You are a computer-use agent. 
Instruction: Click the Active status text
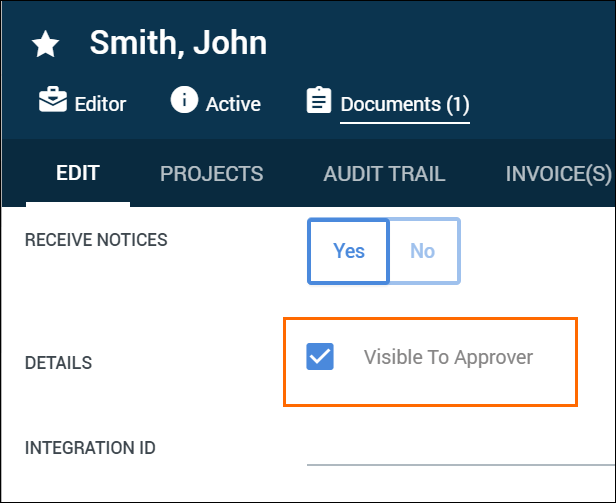click(233, 105)
